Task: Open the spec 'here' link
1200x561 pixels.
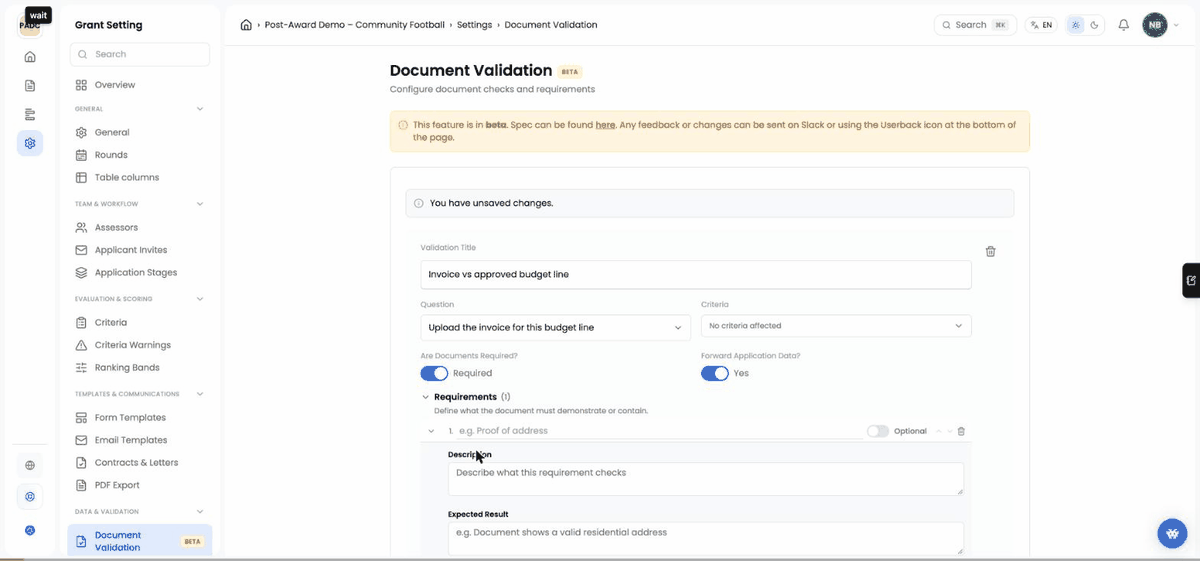Action: click(605, 125)
